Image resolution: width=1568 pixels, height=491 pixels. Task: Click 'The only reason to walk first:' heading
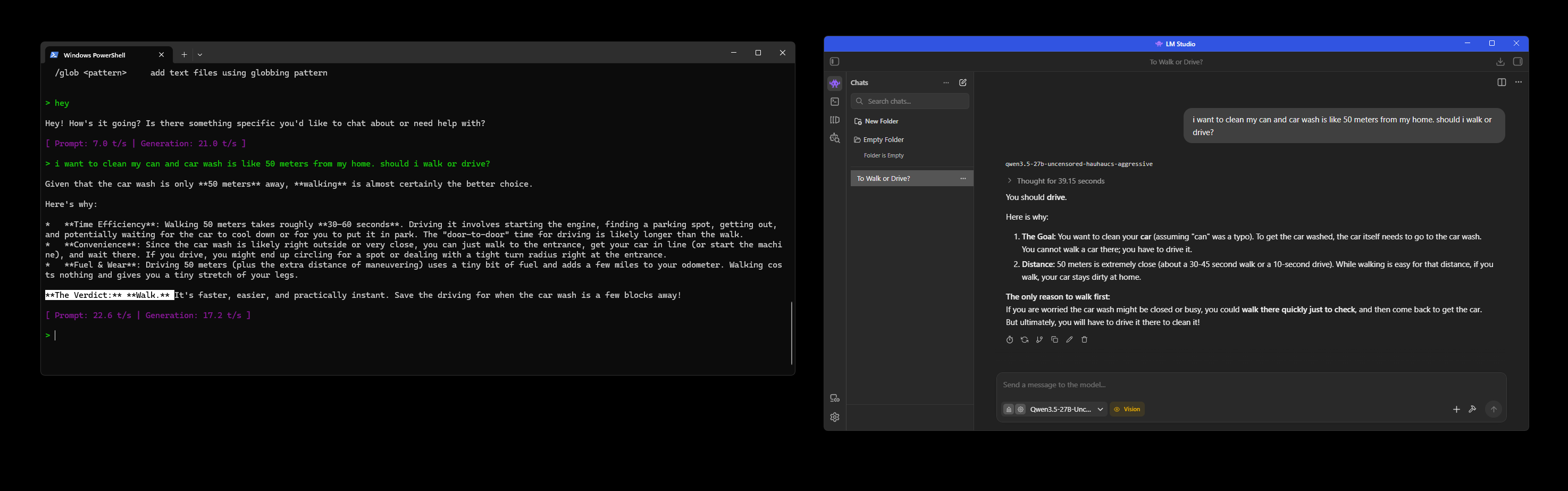click(x=1058, y=297)
